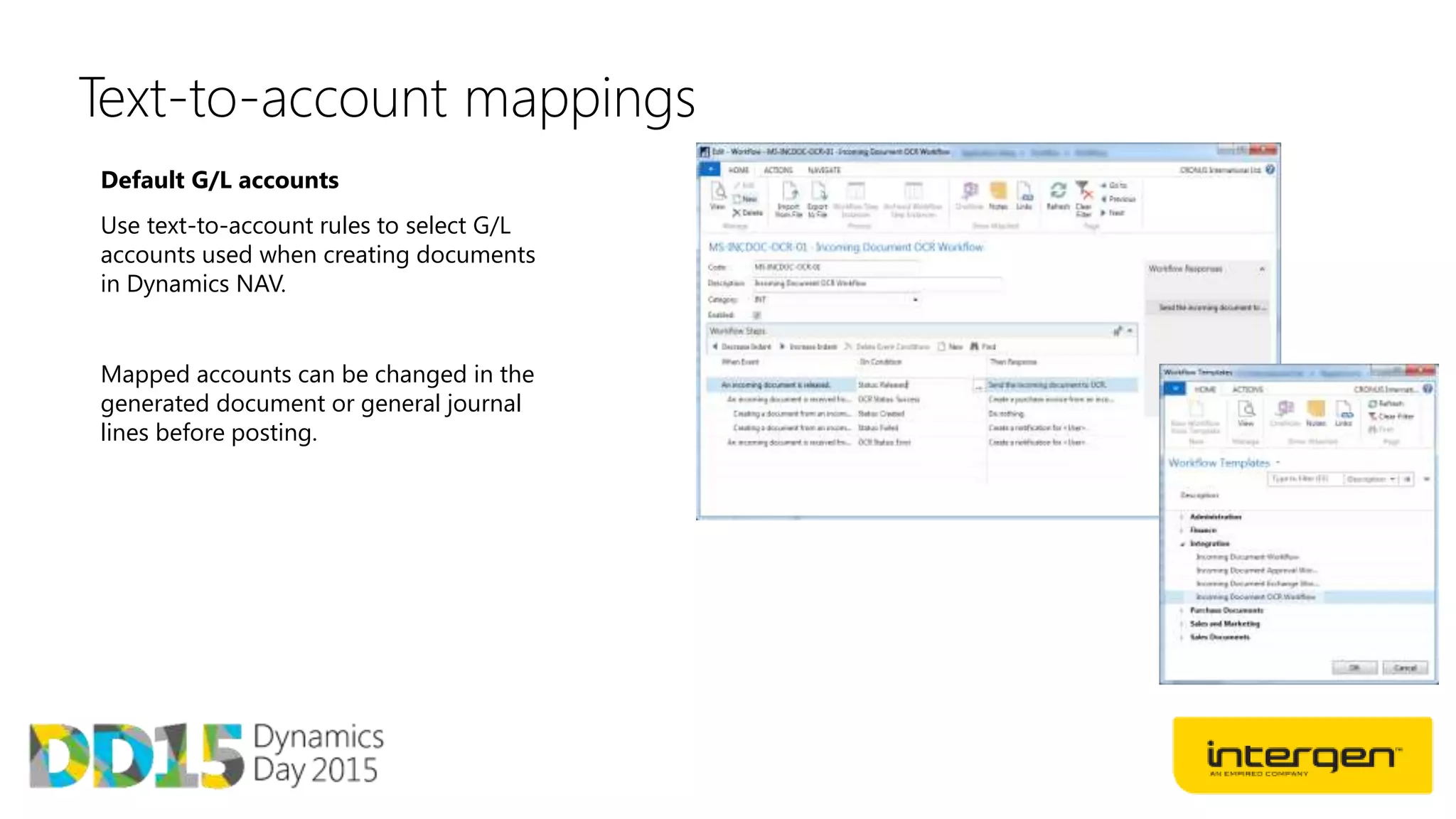1456x819 pixels.
Task: Click New in the Workflow window Manage group
Action: pyautogui.click(x=746, y=199)
